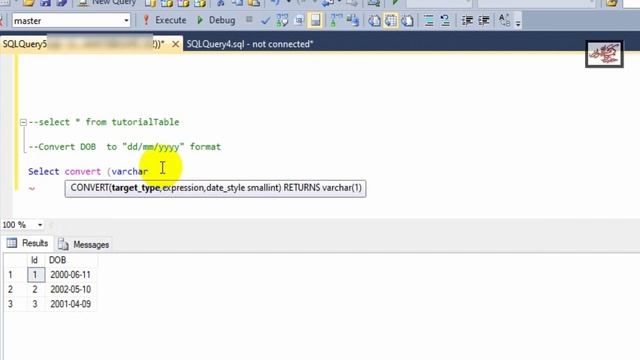
Task: Switch to the Results tab
Action: pyautogui.click(x=28, y=243)
